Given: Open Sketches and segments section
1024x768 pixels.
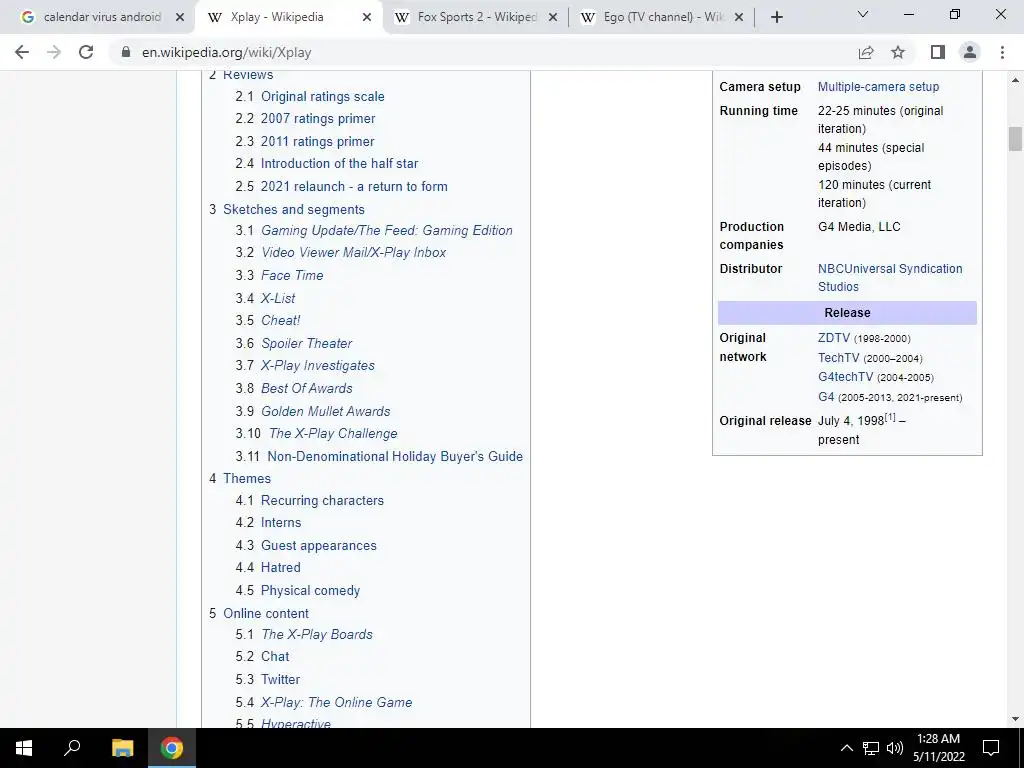Looking at the screenshot, I should pos(294,210).
